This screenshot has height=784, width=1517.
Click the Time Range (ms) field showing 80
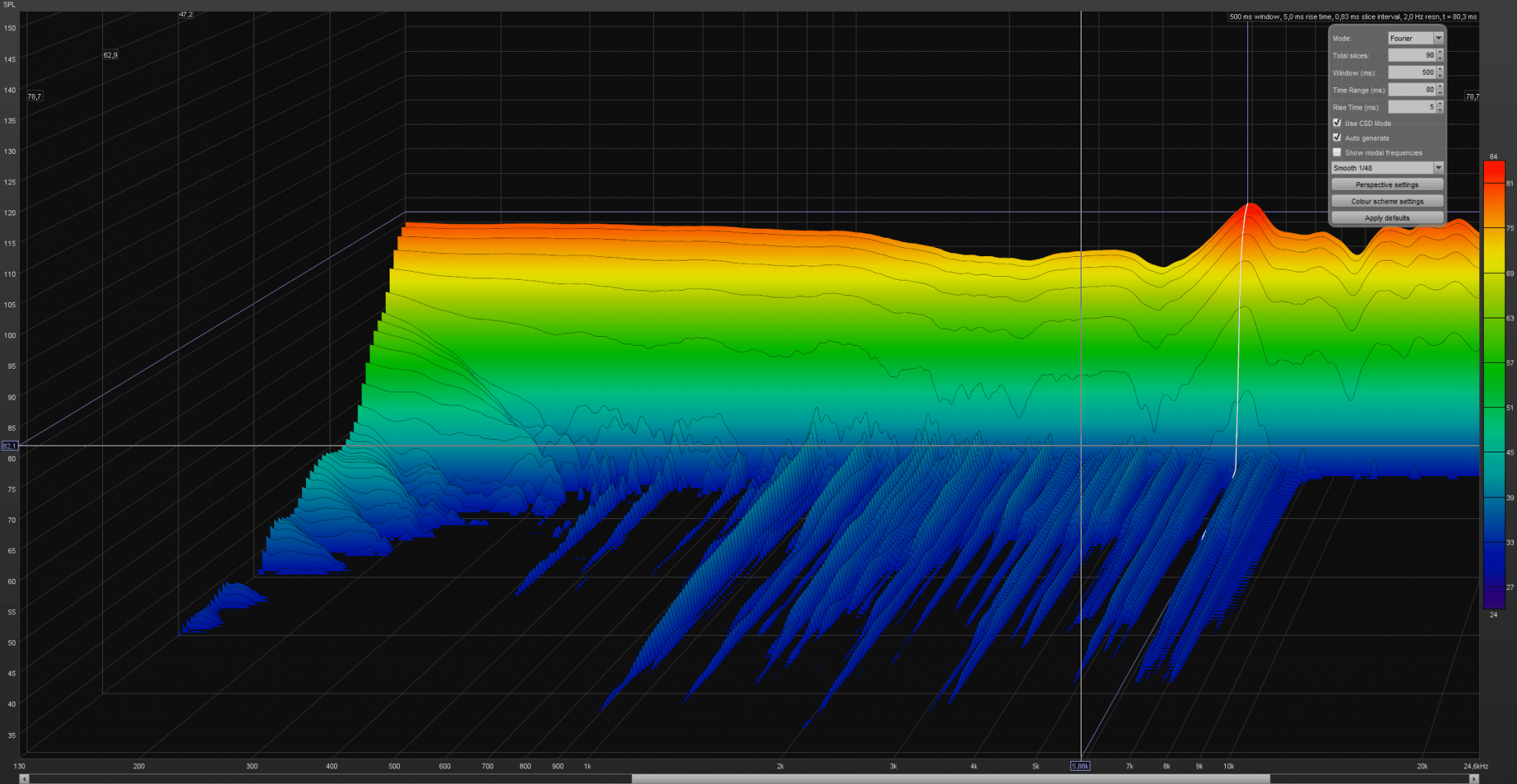(x=1412, y=90)
